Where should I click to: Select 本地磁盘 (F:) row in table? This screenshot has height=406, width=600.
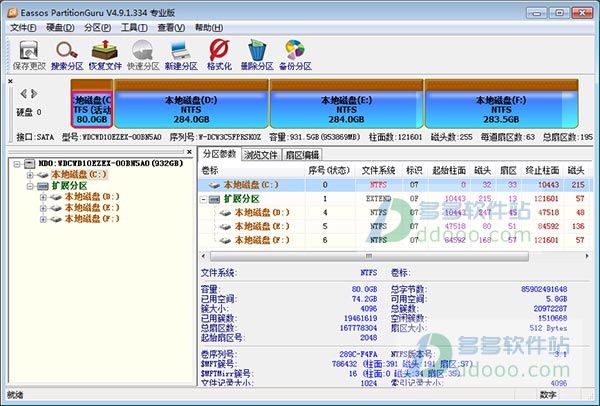coord(396,240)
